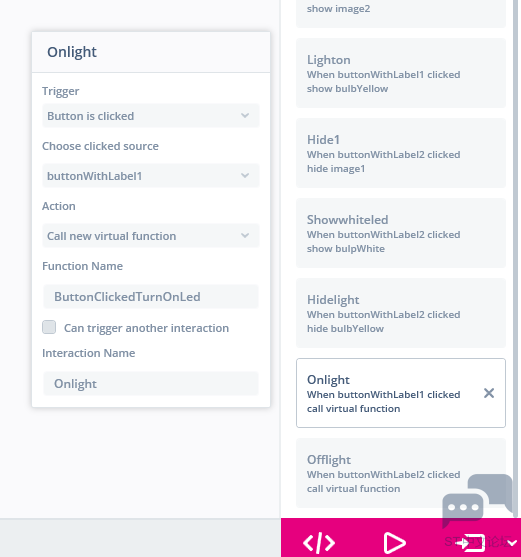Select the show image2 interaction card
This screenshot has width=521, height=557.
(x=401, y=13)
